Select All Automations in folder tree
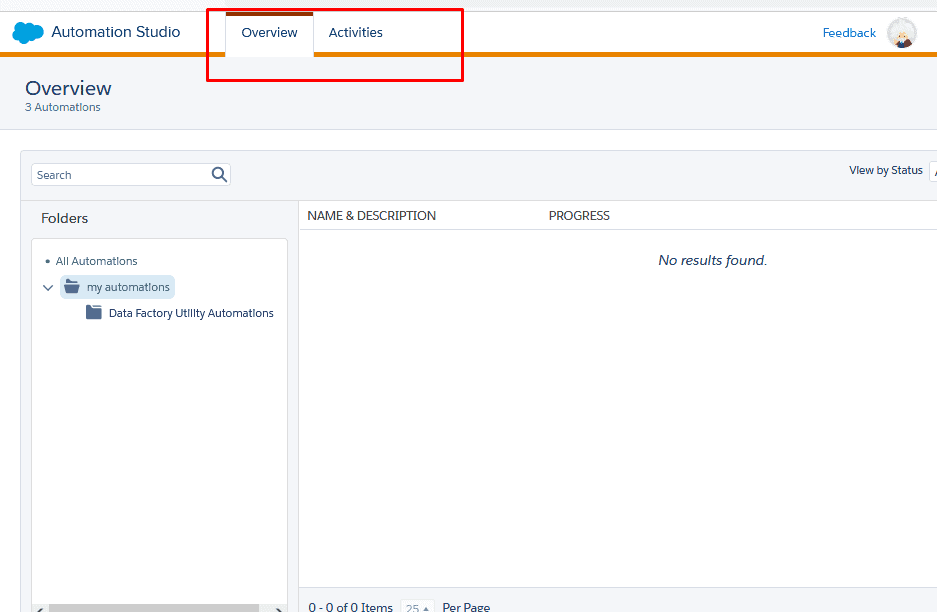 [97, 261]
